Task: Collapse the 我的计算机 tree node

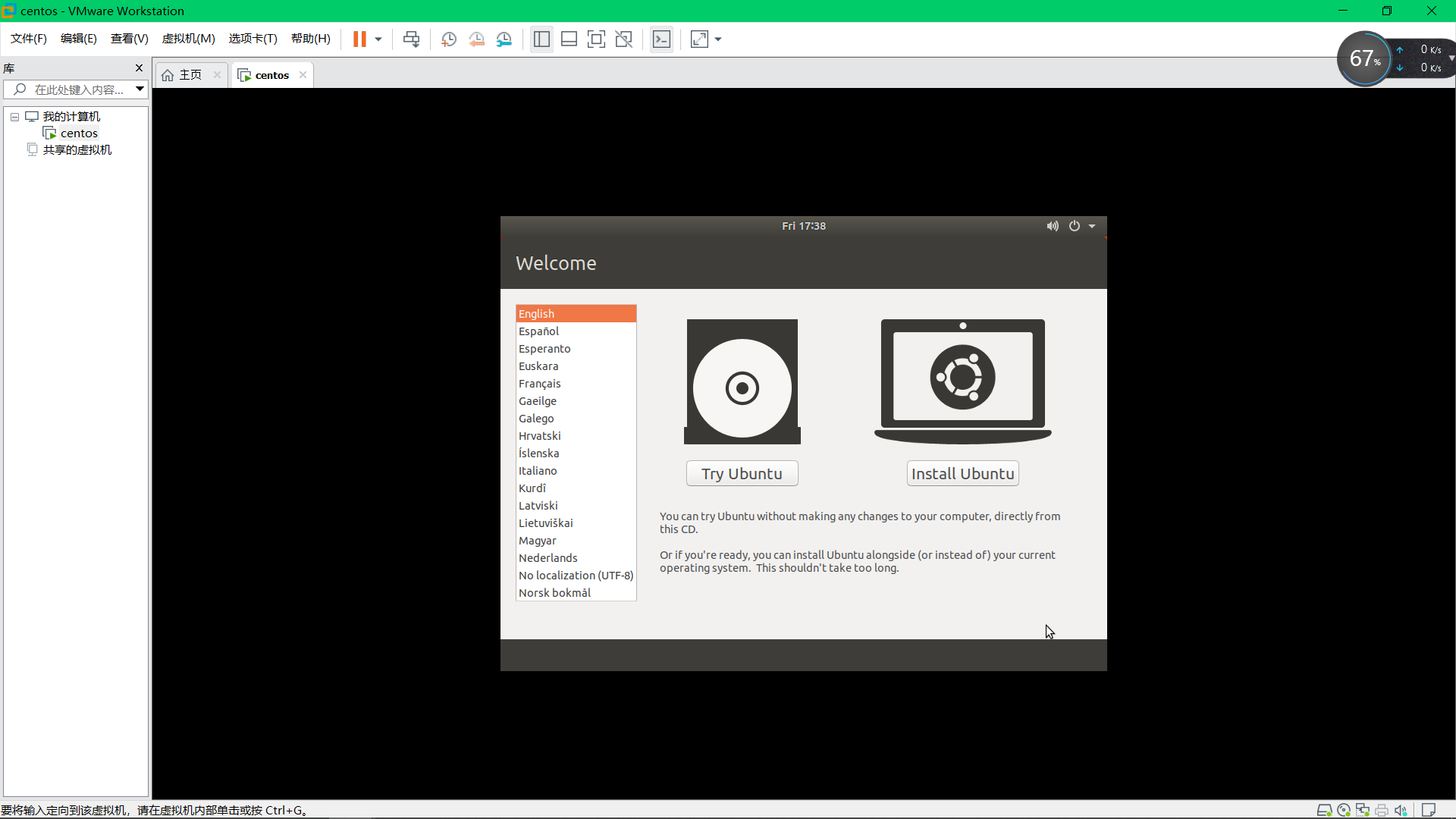Action: [x=14, y=117]
